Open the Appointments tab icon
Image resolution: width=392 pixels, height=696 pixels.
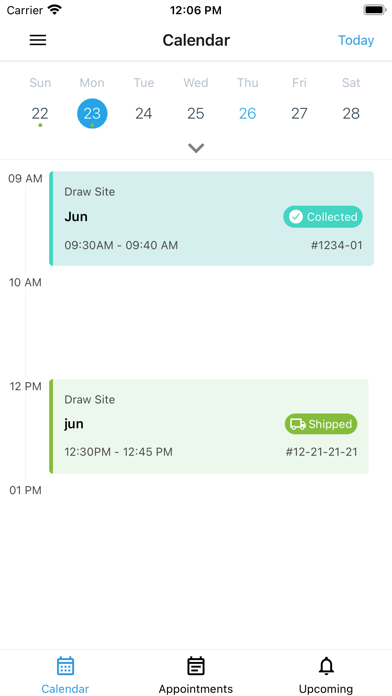[x=196, y=666]
